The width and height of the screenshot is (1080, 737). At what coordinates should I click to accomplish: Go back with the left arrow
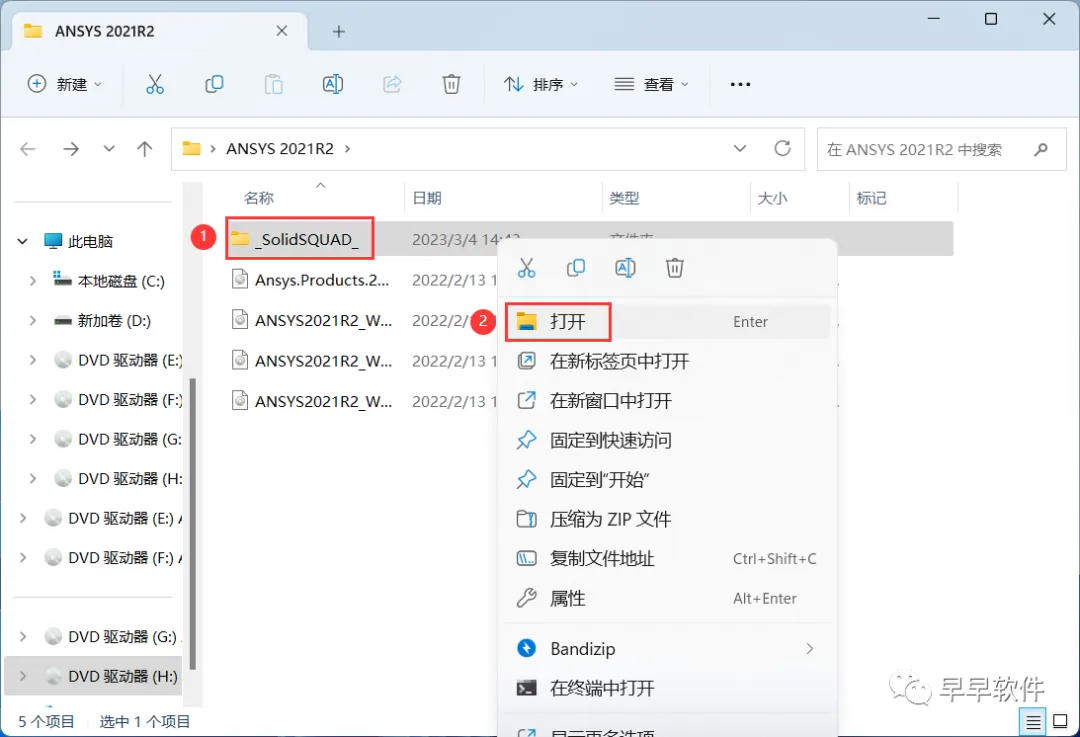(x=28, y=149)
